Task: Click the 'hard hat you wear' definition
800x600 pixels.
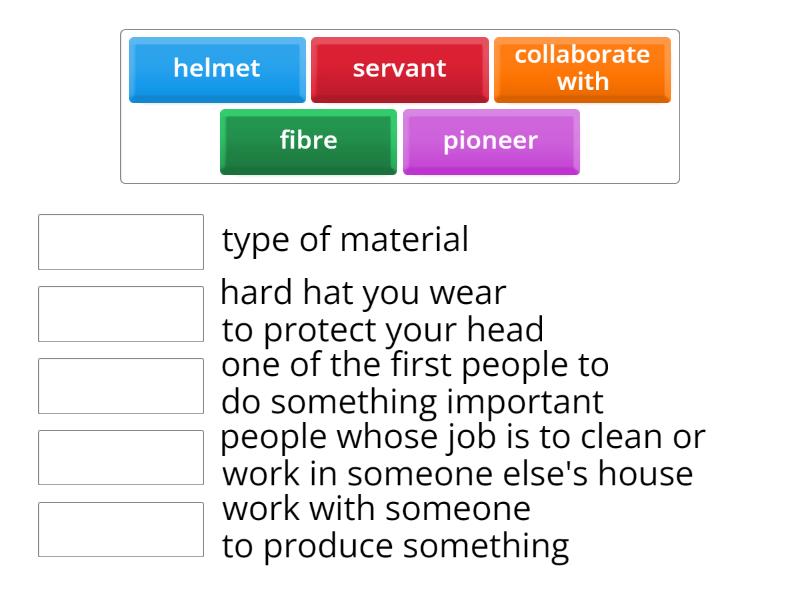Action: [x=382, y=312]
